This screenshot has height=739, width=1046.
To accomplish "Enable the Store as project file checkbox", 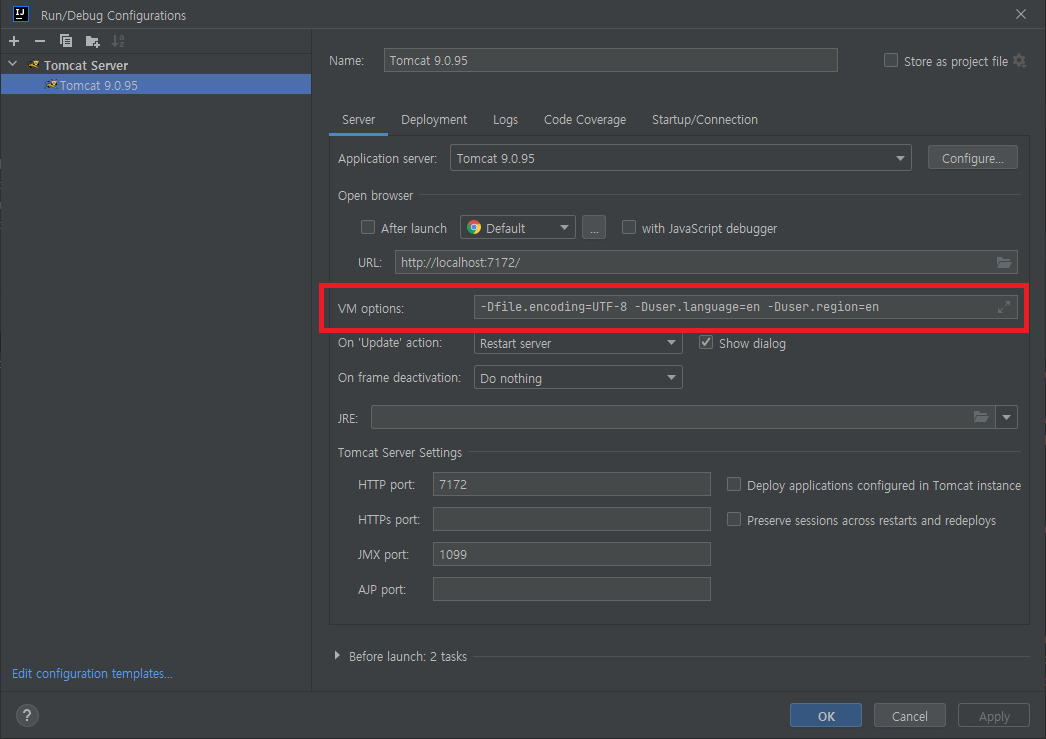I will (891, 61).
